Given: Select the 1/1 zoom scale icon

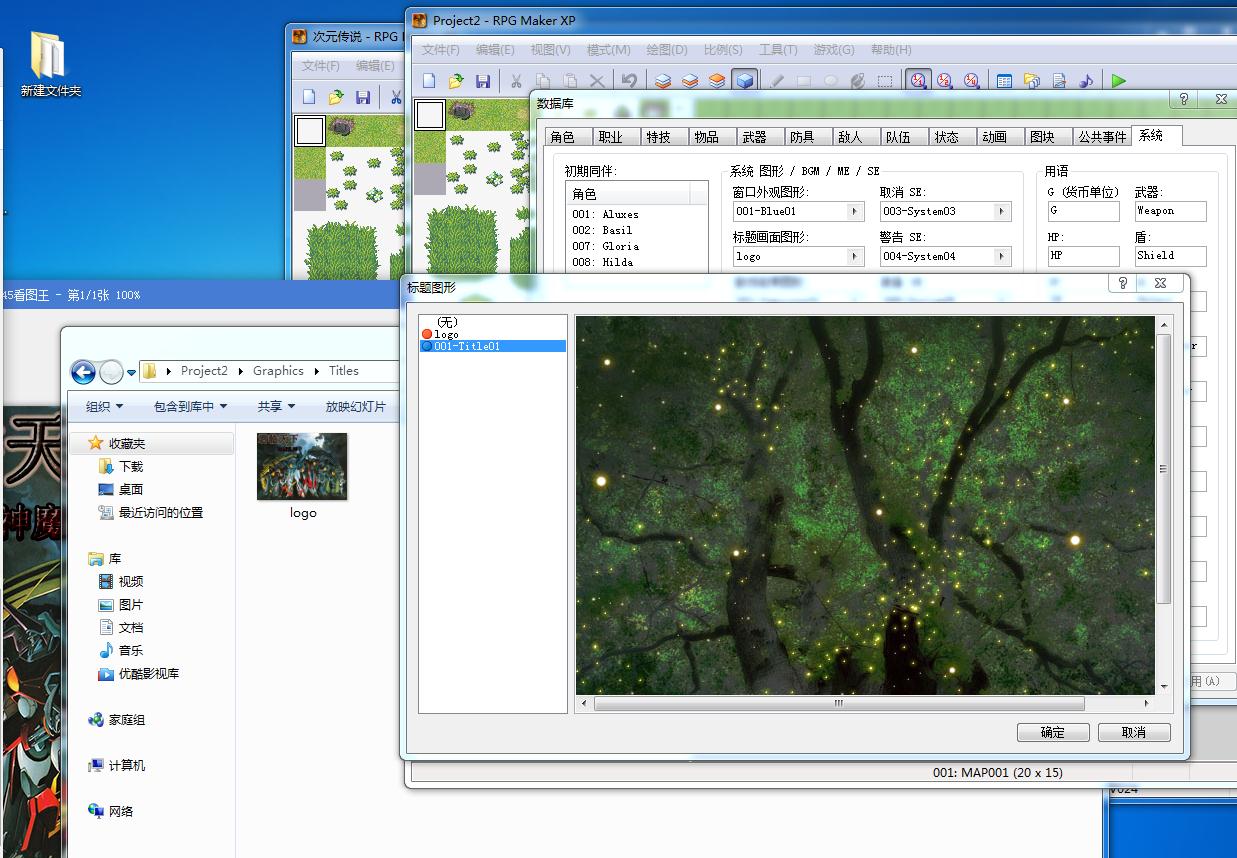Looking at the screenshot, I should (918, 81).
